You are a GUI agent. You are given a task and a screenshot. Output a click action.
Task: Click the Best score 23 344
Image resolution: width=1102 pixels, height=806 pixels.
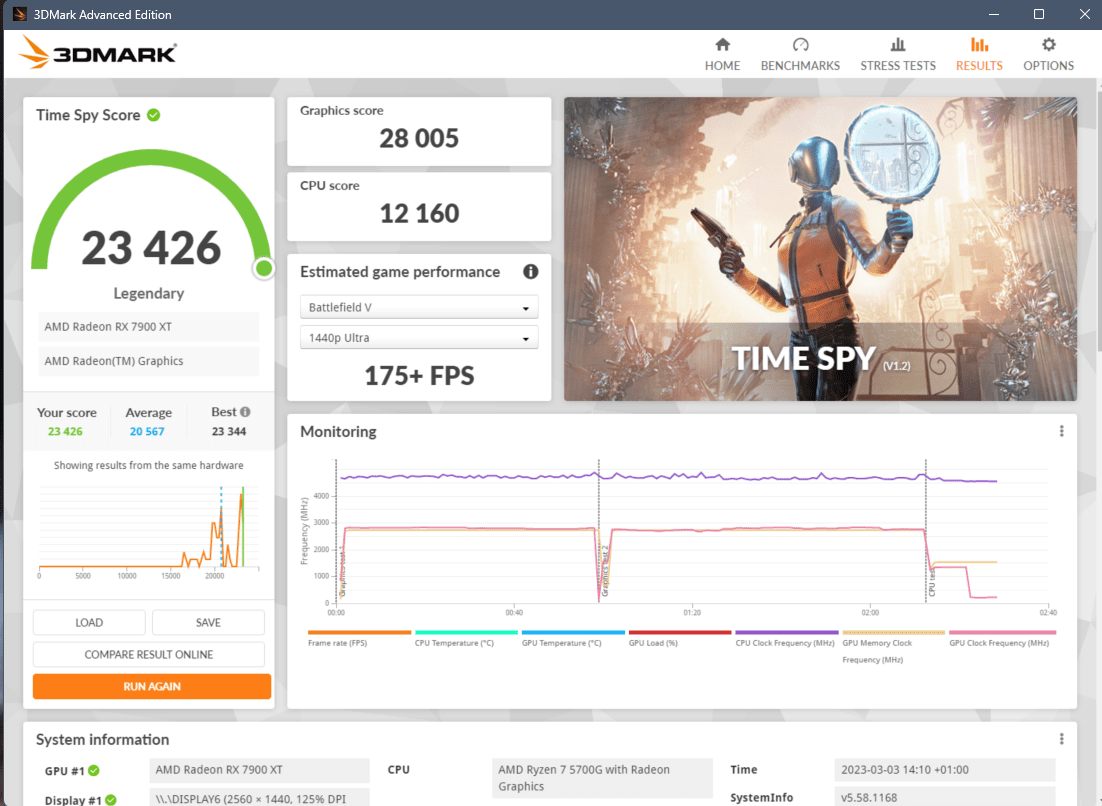[229, 431]
